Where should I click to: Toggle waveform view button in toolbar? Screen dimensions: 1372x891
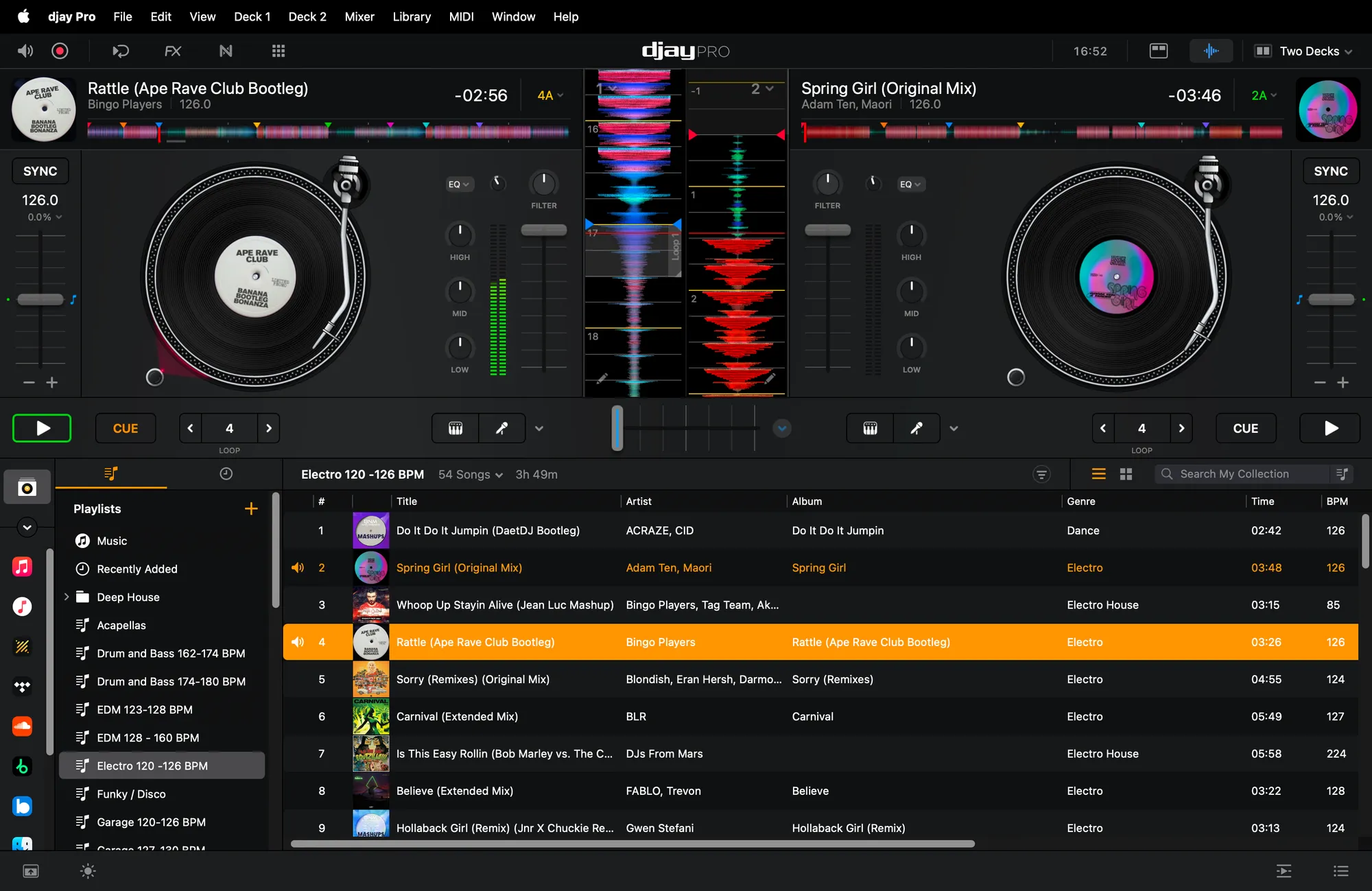pyautogui.click(x=1211, y=51)
